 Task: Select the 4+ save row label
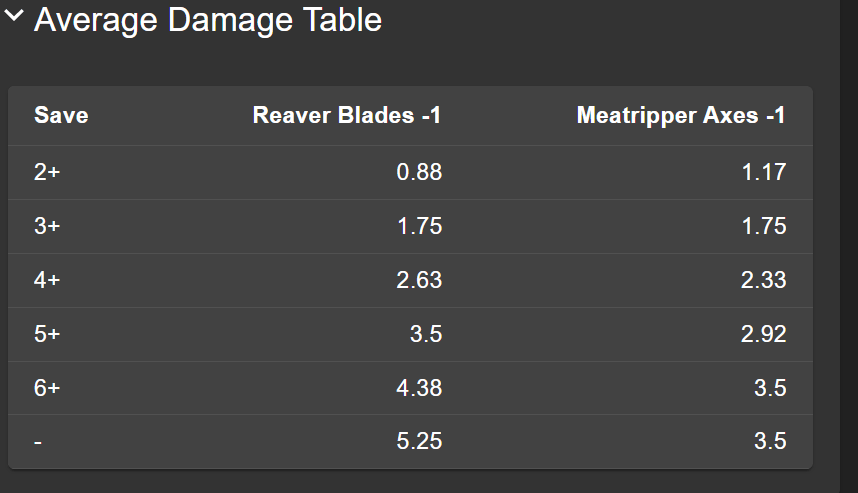coord(47,280)
